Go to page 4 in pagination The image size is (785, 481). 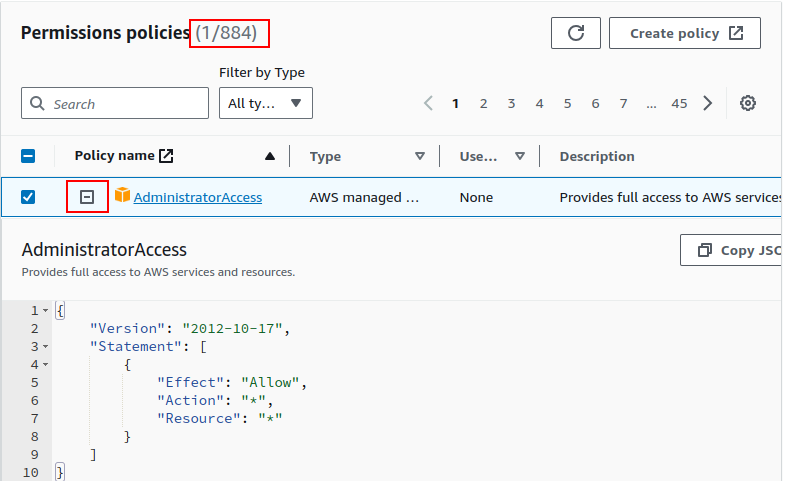(539, 104)
